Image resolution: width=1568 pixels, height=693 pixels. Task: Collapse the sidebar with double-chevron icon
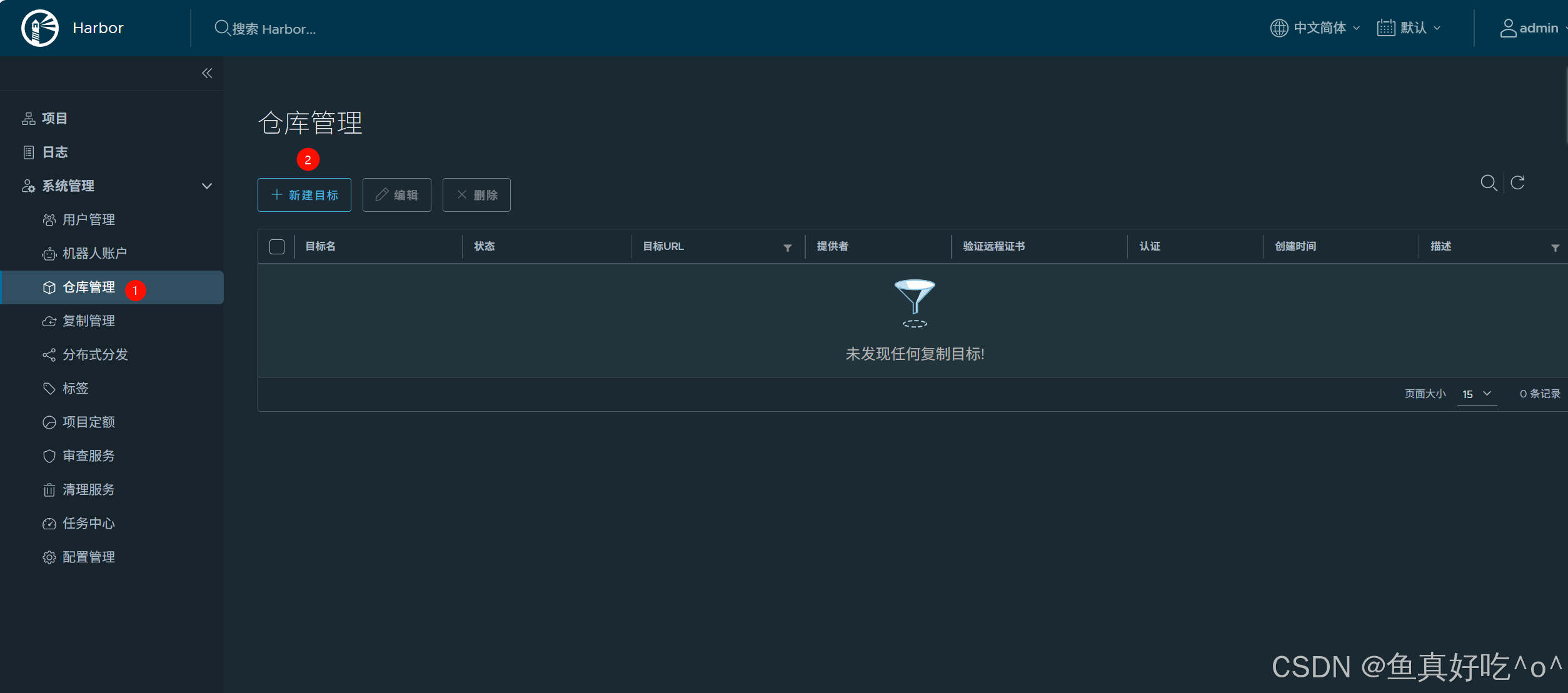(207, 73)
